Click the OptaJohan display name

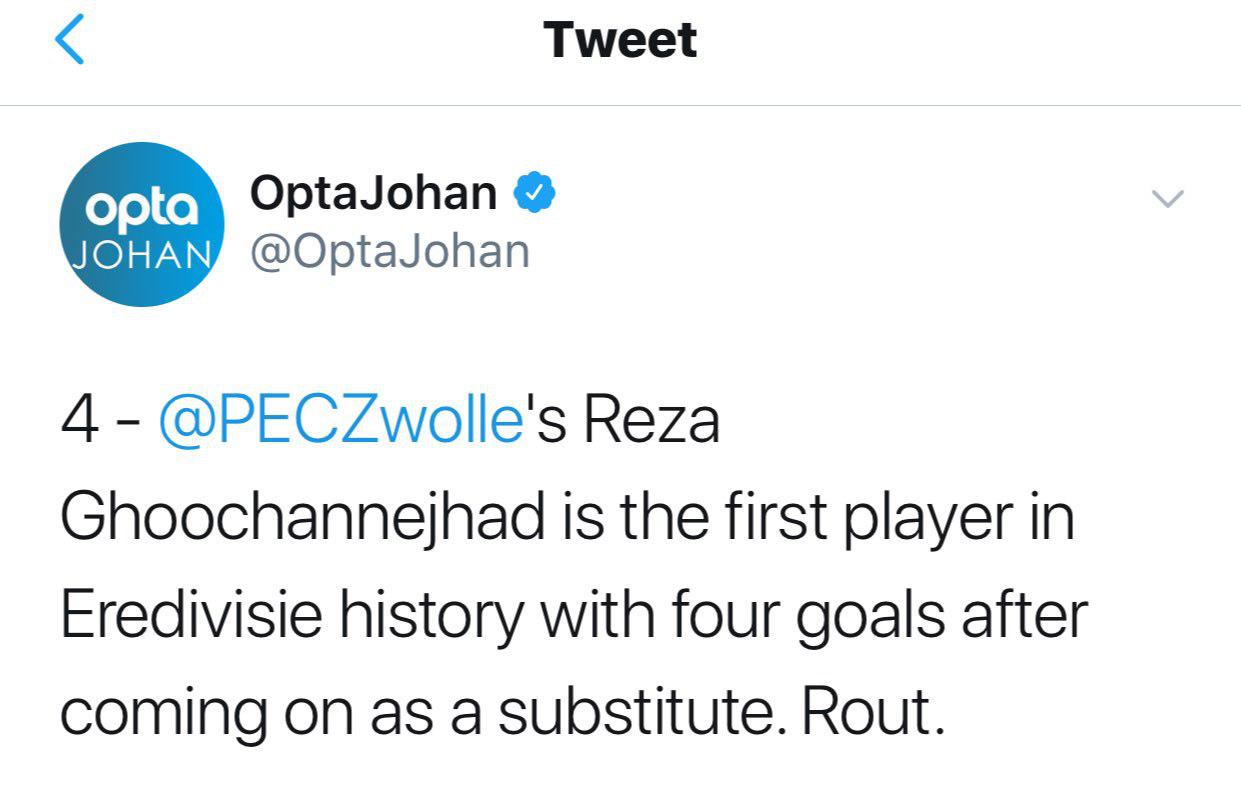[x=373, y=193]
